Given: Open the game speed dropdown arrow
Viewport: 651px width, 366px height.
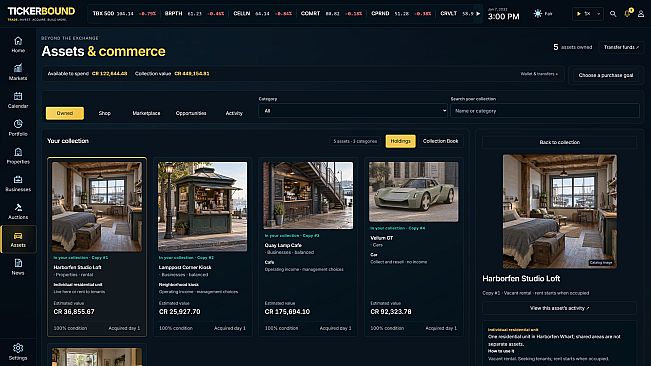Looking at the screenshot, I should coord(598,14).
